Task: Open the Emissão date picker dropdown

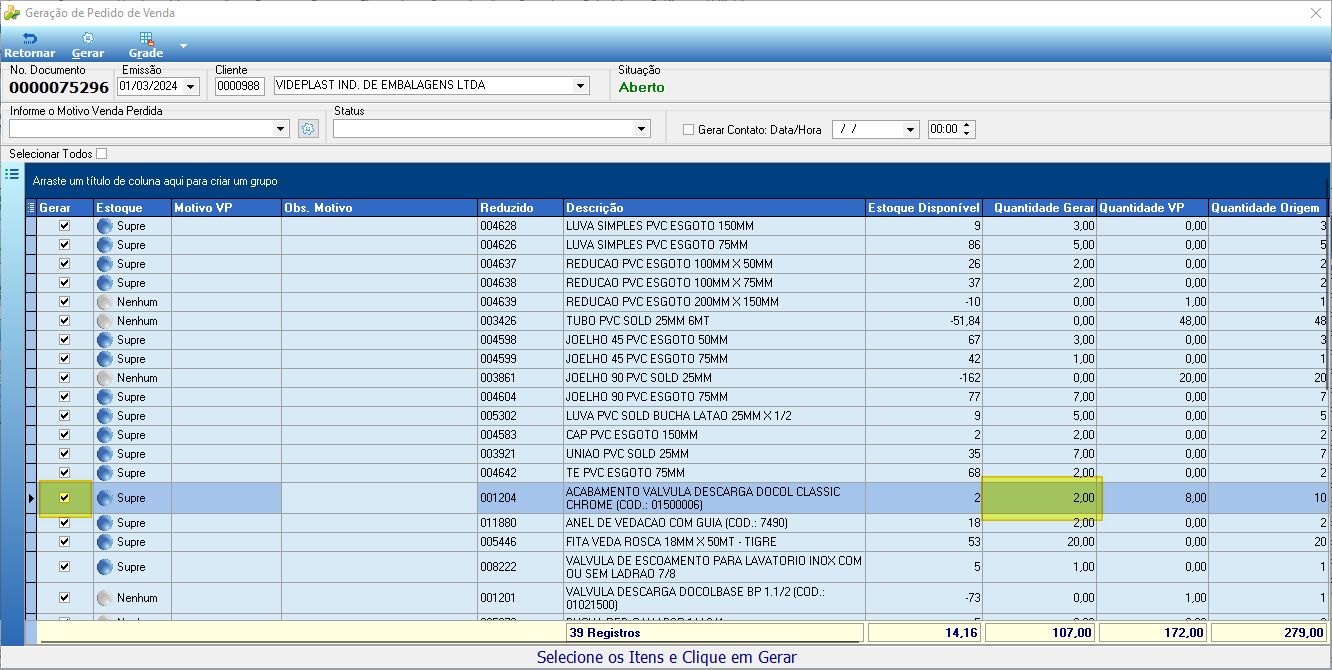Action: [191, 86]
